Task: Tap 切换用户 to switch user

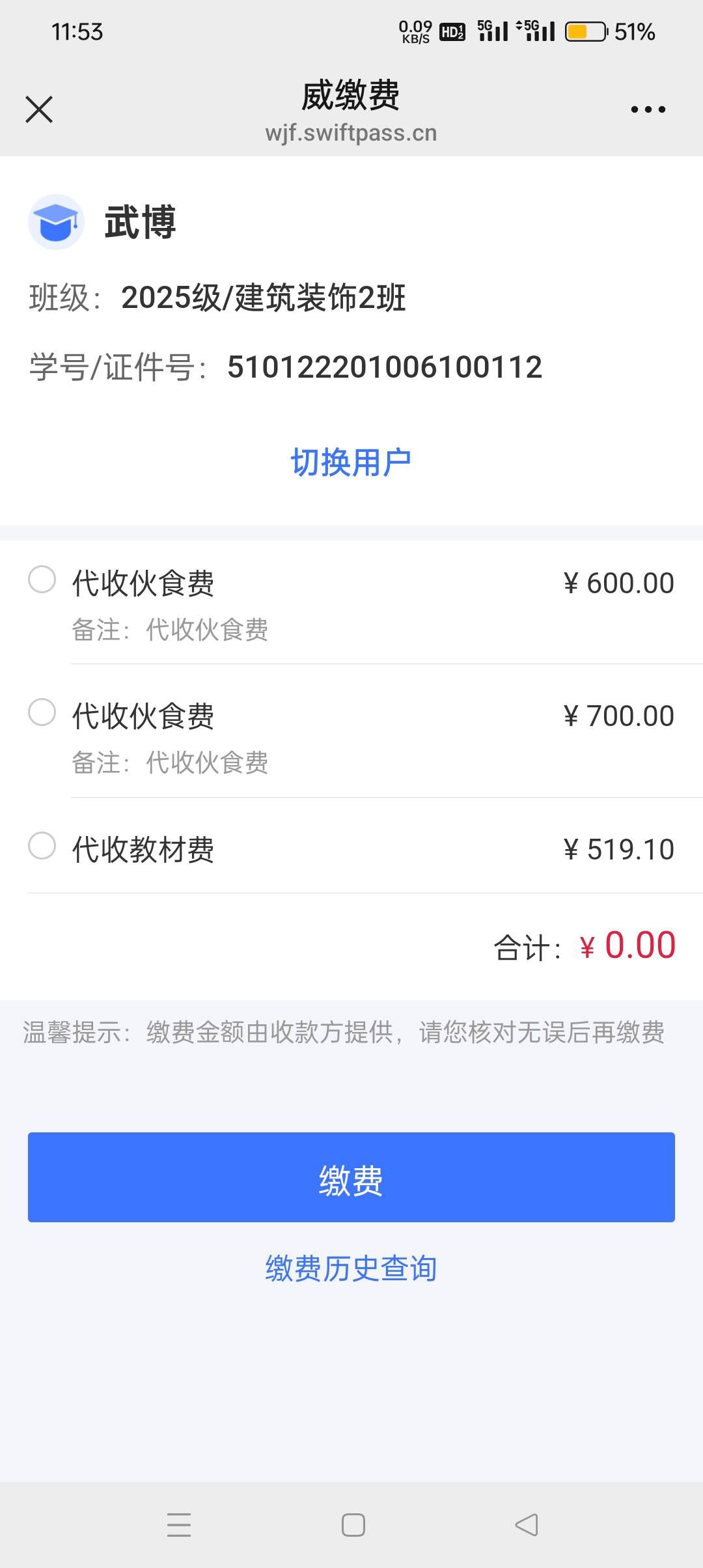Action: [351, 462]
